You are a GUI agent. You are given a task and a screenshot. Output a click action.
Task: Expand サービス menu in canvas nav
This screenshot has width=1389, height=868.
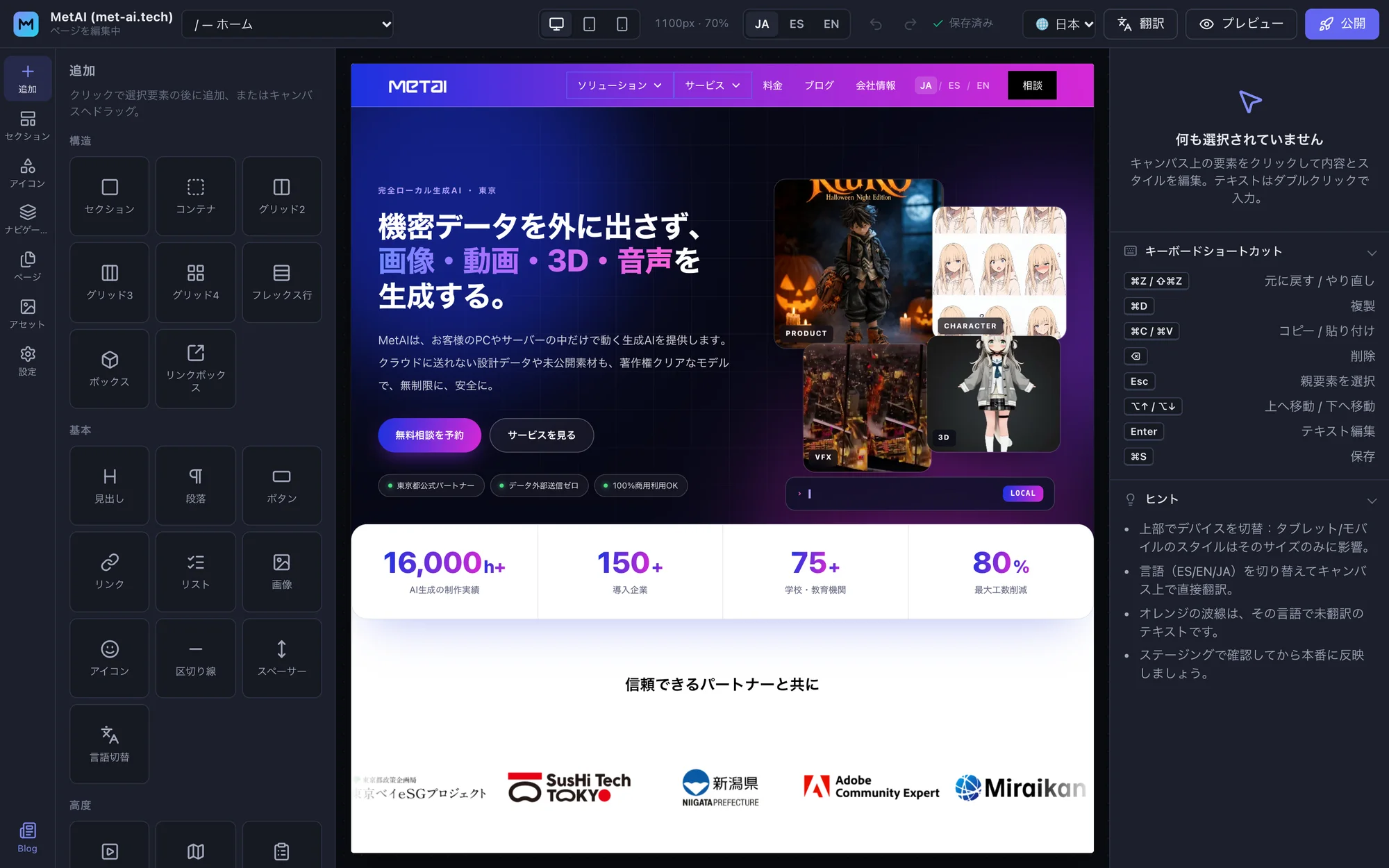pos(713,85)
